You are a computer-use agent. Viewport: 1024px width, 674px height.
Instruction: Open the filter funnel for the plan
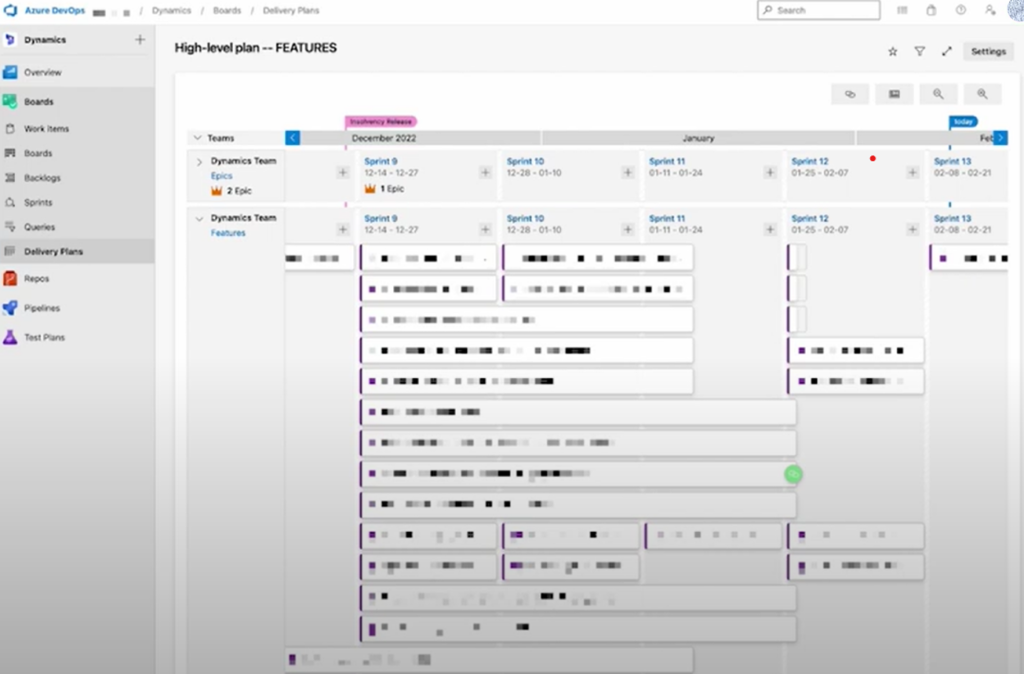(x=919, y=52)
